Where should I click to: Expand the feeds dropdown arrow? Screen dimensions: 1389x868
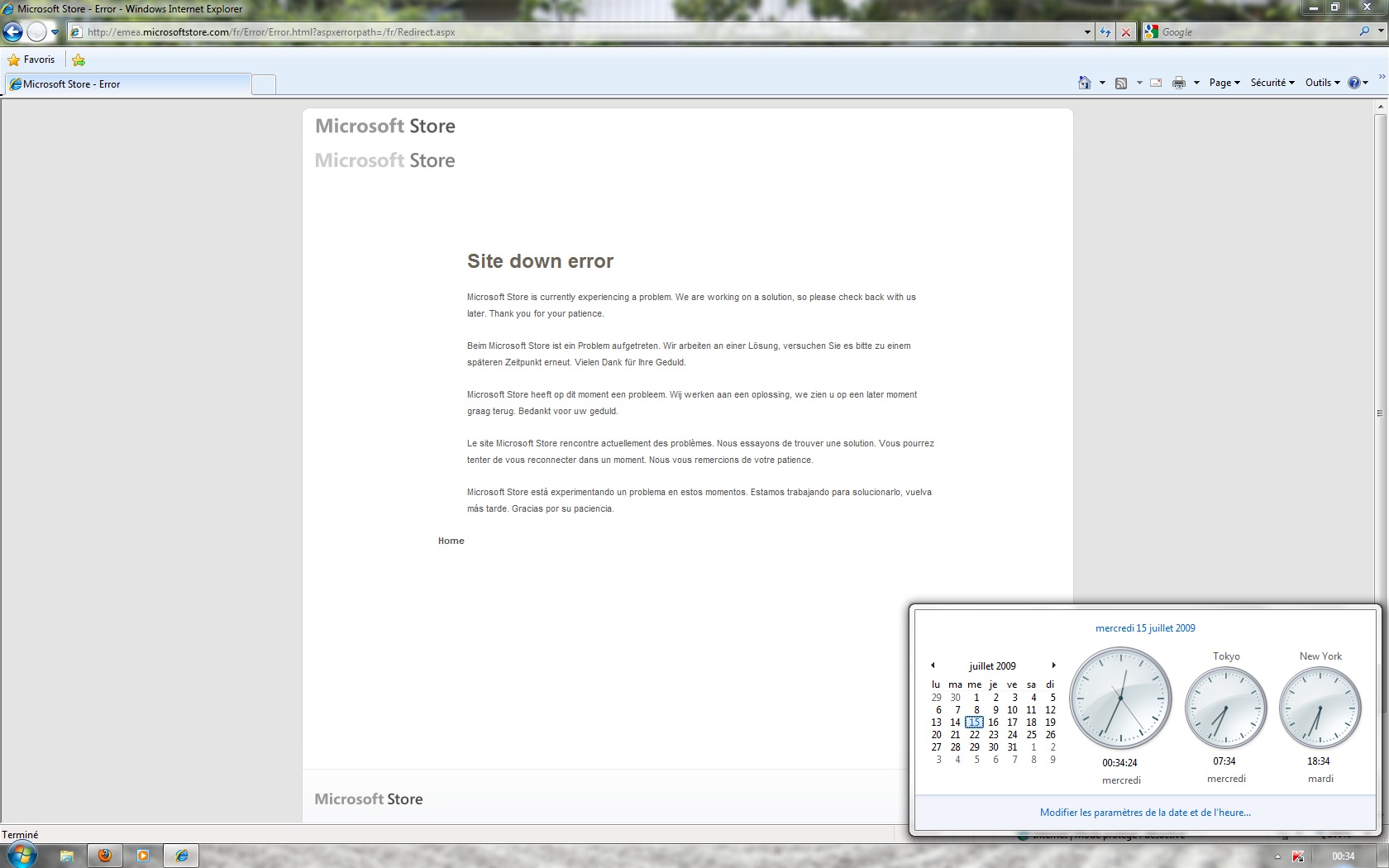1139,83
